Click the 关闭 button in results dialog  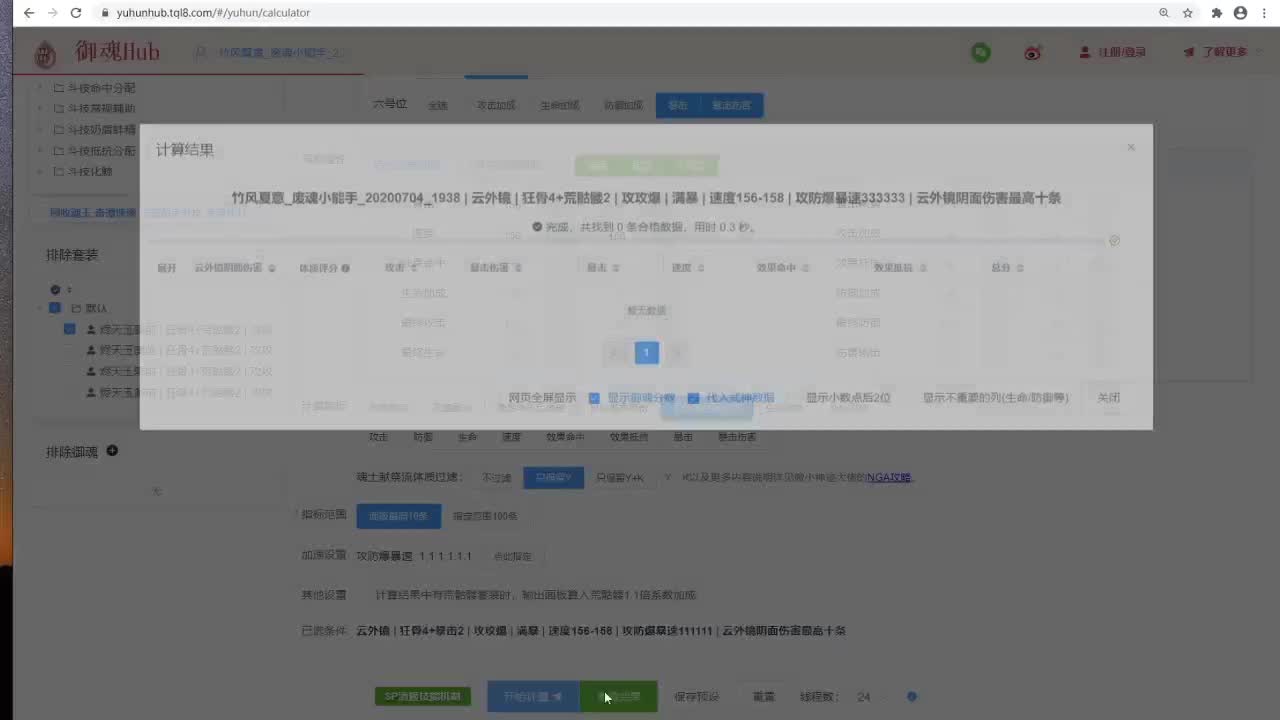coord(1108,398)
